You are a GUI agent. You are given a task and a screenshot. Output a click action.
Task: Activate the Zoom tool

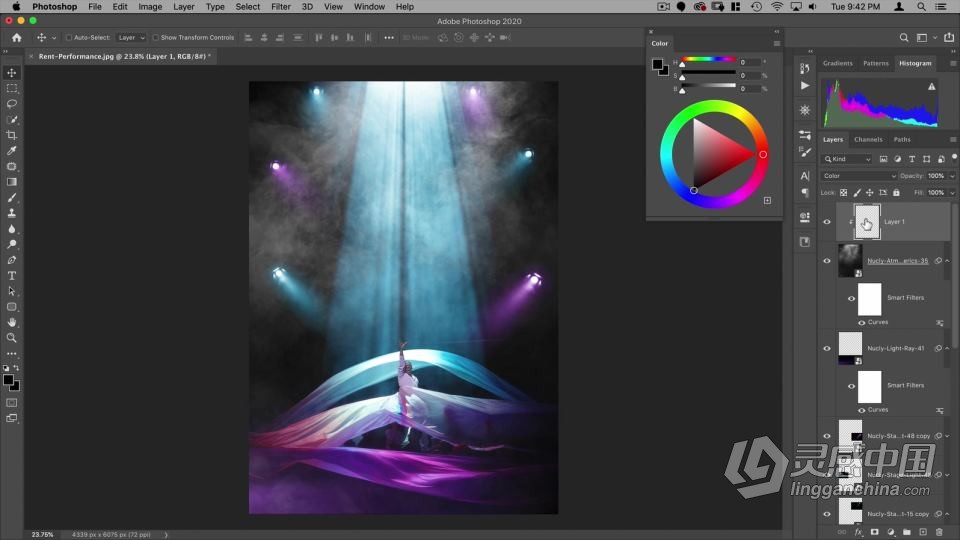coord(12,338)
